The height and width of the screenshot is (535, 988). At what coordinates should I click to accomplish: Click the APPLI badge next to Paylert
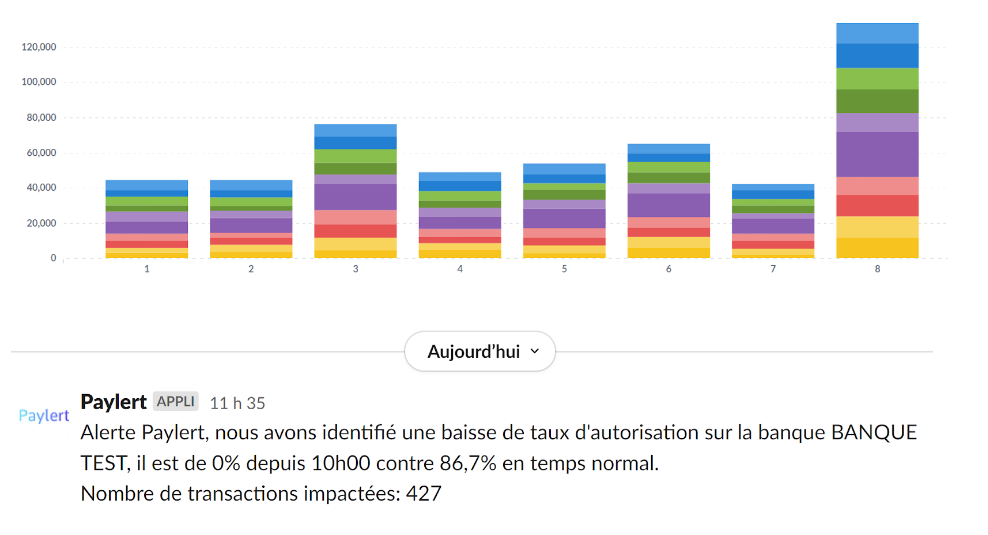click(x=176, y=402)
